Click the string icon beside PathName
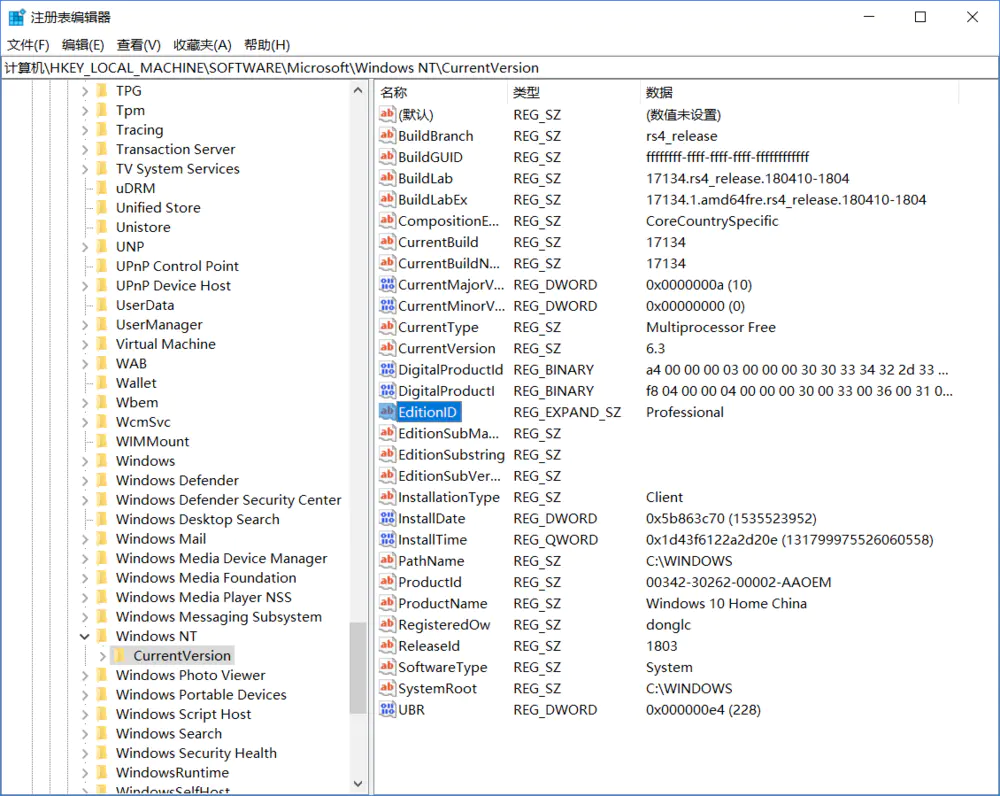The height and width of the screenshot is (796, 1000). coord(387,561)
